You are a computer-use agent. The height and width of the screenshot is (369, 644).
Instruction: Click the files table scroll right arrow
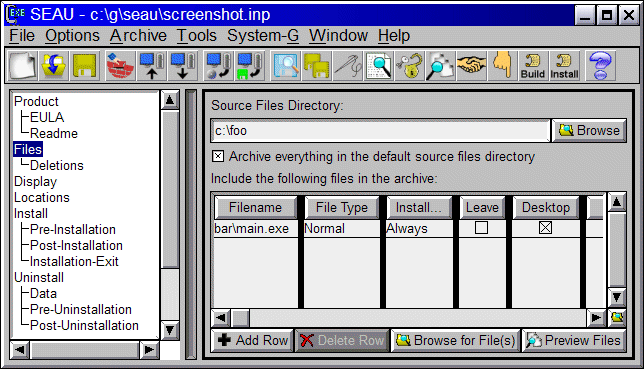pos(596,318)
